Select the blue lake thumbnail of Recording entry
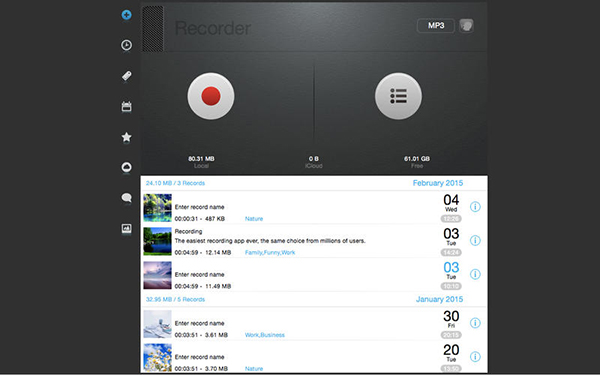The width and height of the screenshot is (600, 375). (157, 241)
